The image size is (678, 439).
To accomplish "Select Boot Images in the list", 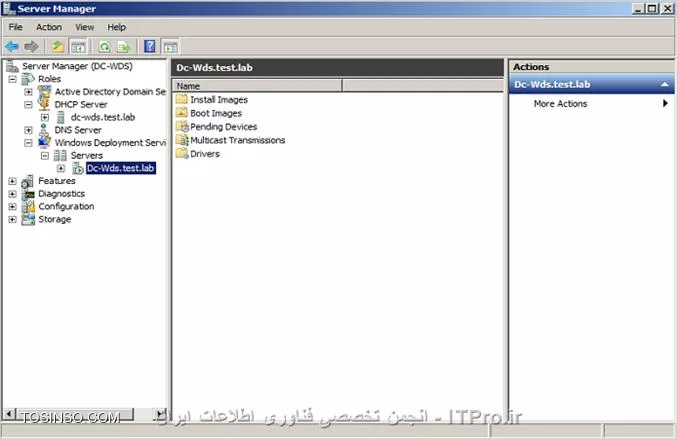I will pos(216,113).
